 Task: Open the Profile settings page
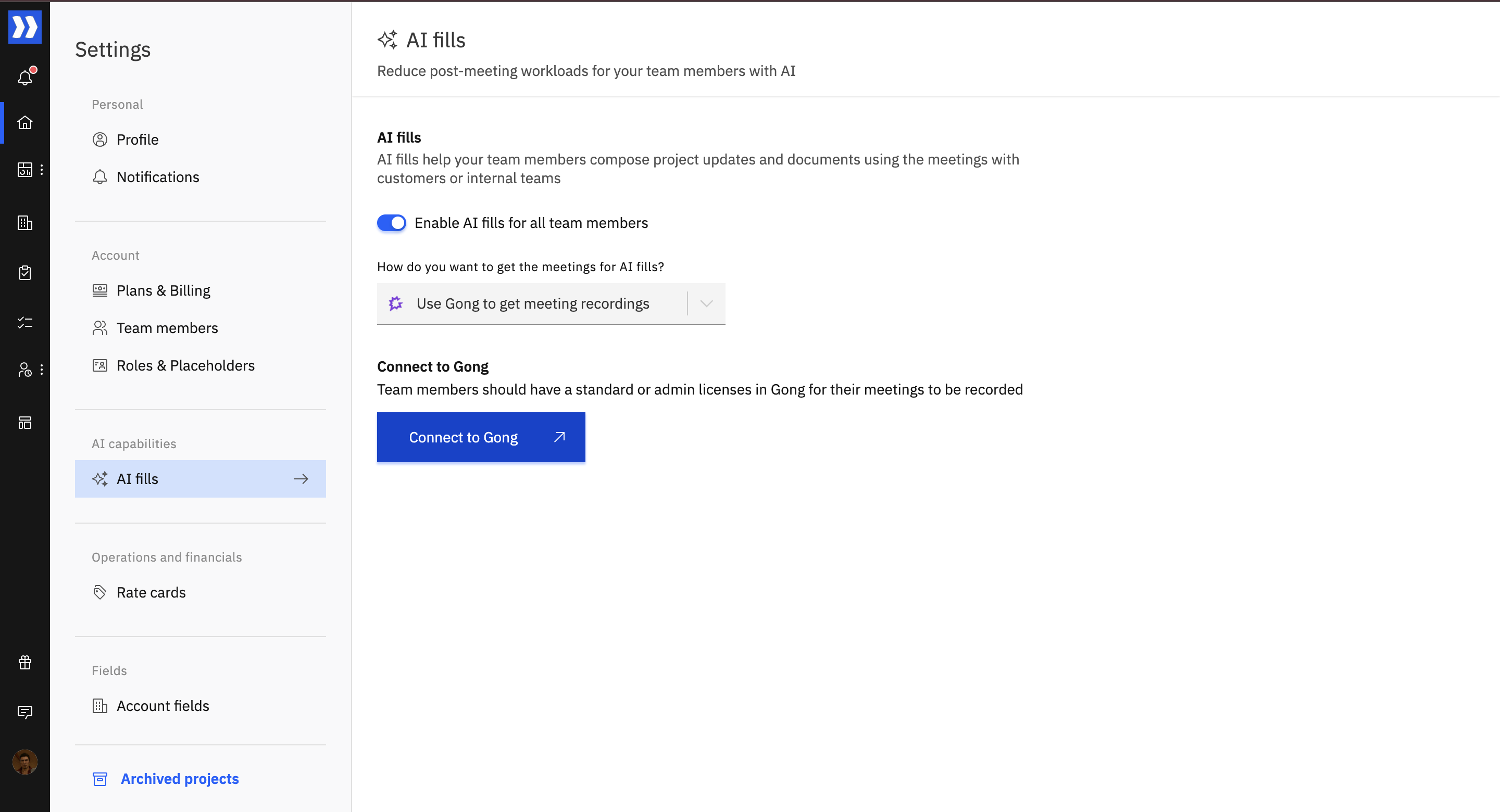137,139
